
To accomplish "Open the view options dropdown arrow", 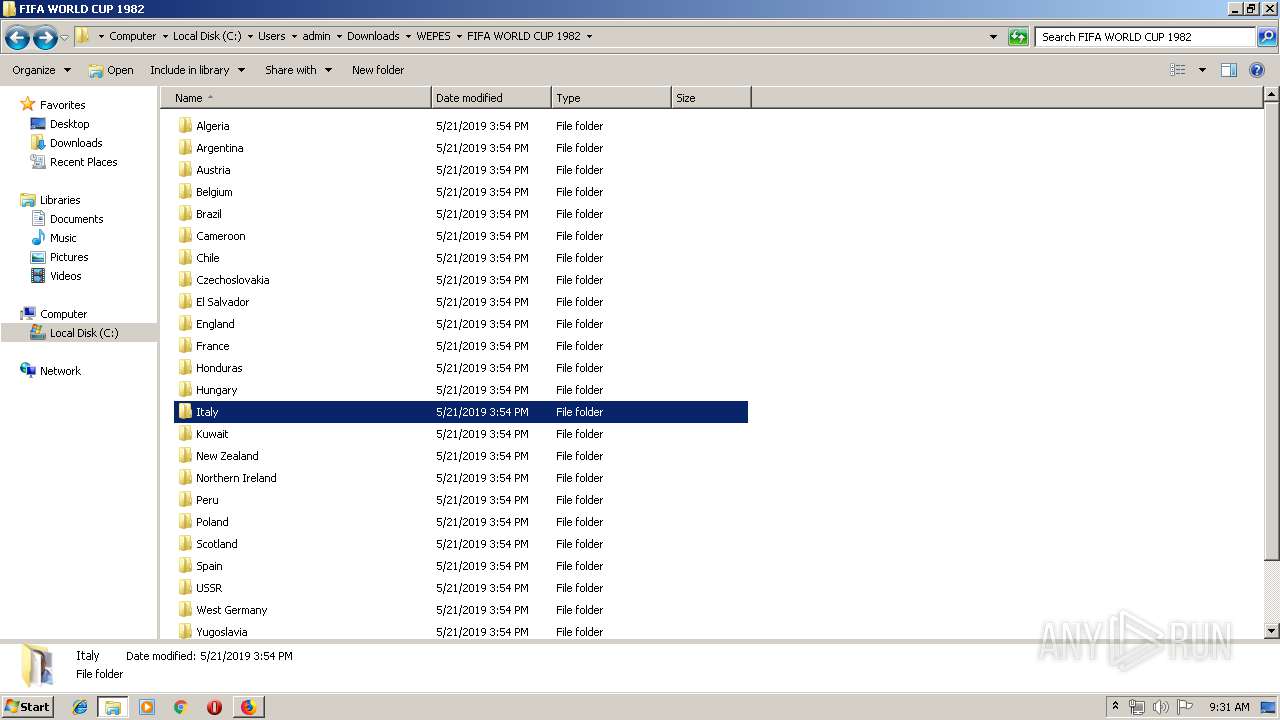I will 1202,70.
